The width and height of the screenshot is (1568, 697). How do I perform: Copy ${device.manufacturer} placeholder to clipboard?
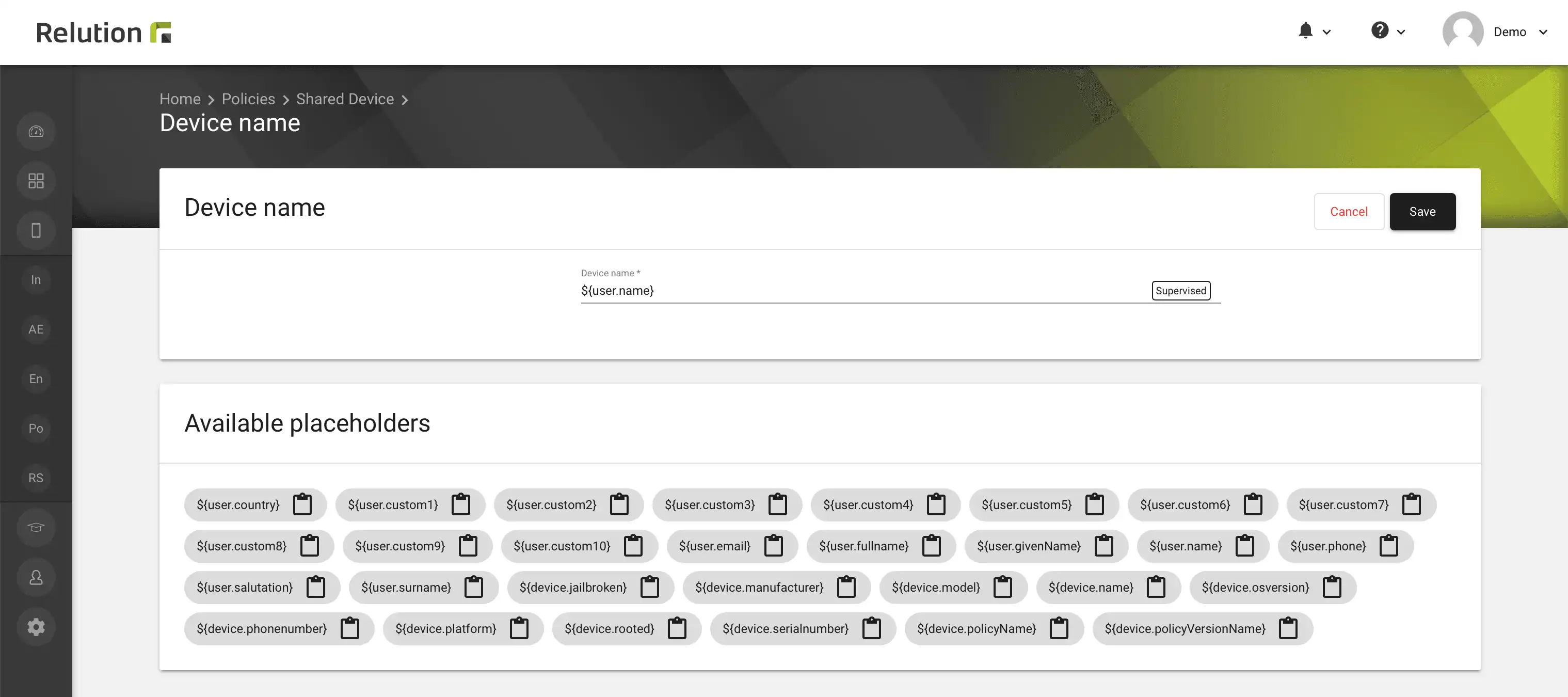click(846, 588)
